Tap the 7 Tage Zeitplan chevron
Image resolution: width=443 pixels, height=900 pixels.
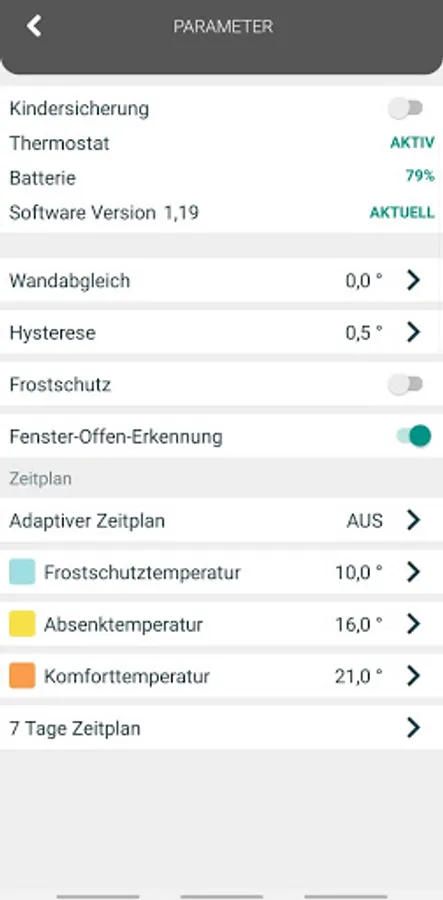pyautogui.click(x=413, y=728)
